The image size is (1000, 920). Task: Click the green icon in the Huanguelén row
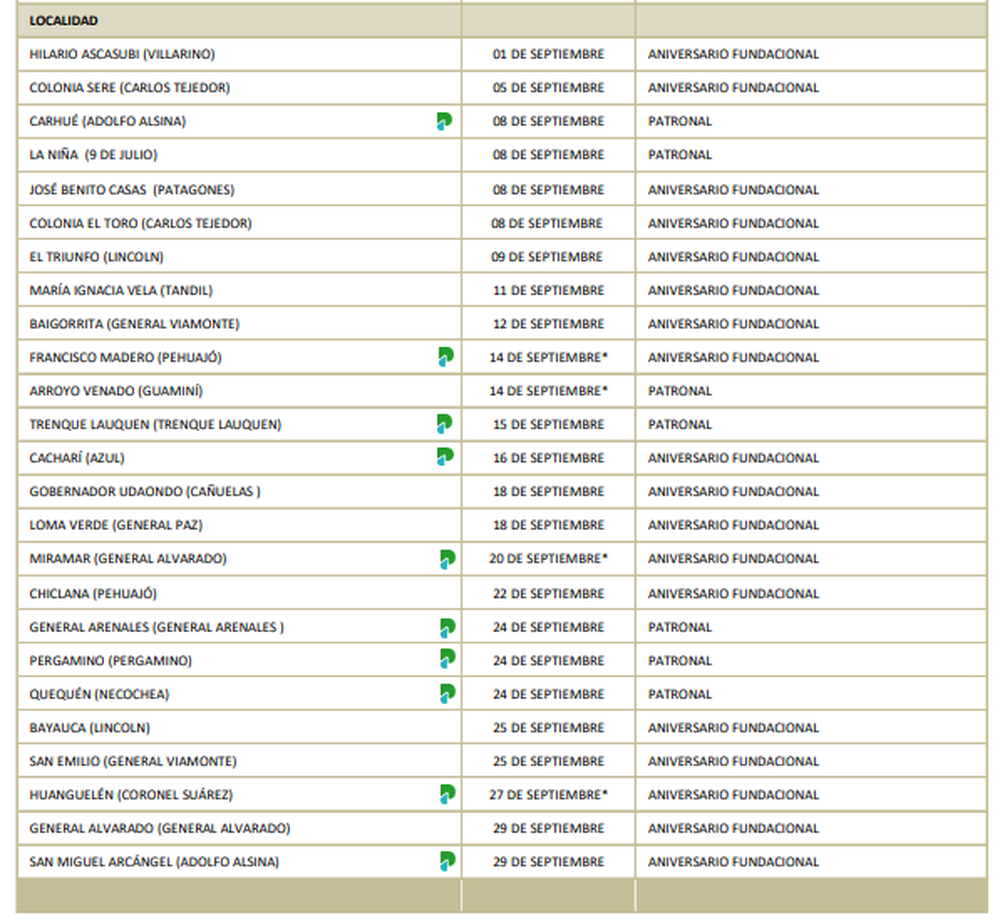click(446, 794)
